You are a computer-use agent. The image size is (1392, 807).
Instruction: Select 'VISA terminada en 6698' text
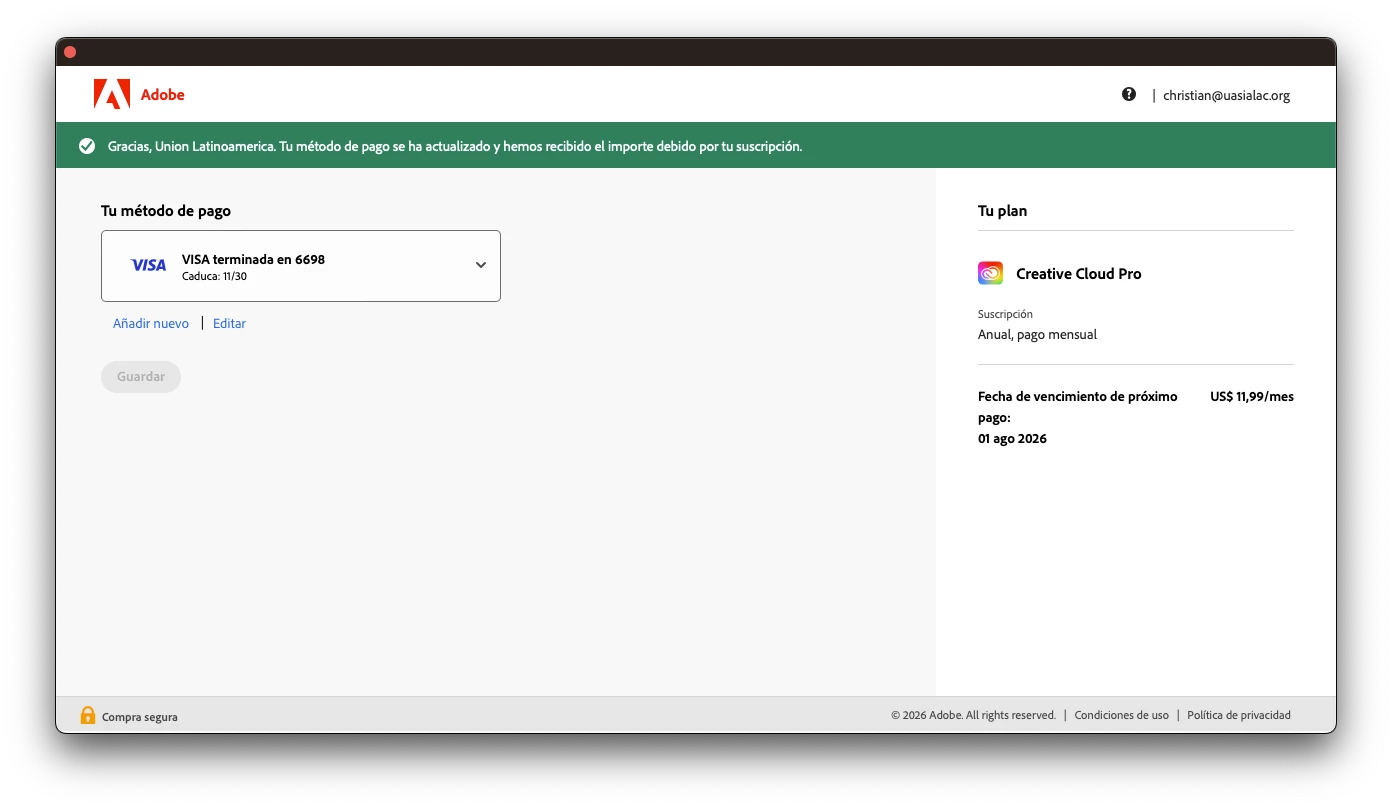point(253,259)
